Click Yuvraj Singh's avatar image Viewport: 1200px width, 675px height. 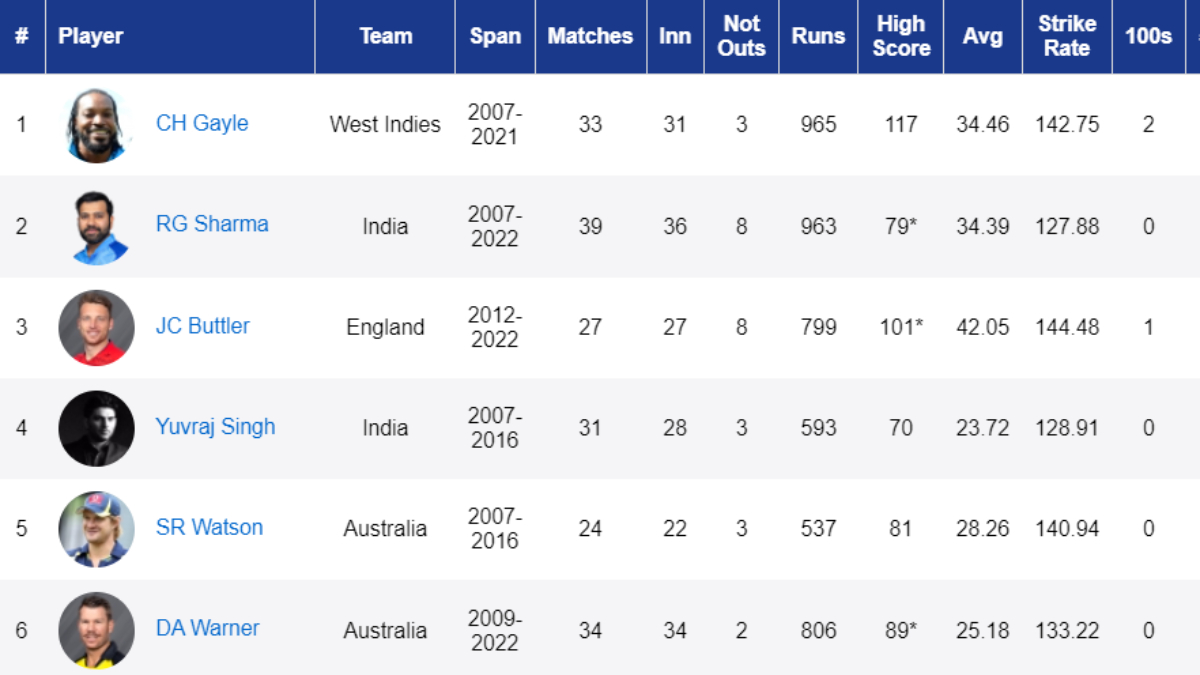point(96,428)
